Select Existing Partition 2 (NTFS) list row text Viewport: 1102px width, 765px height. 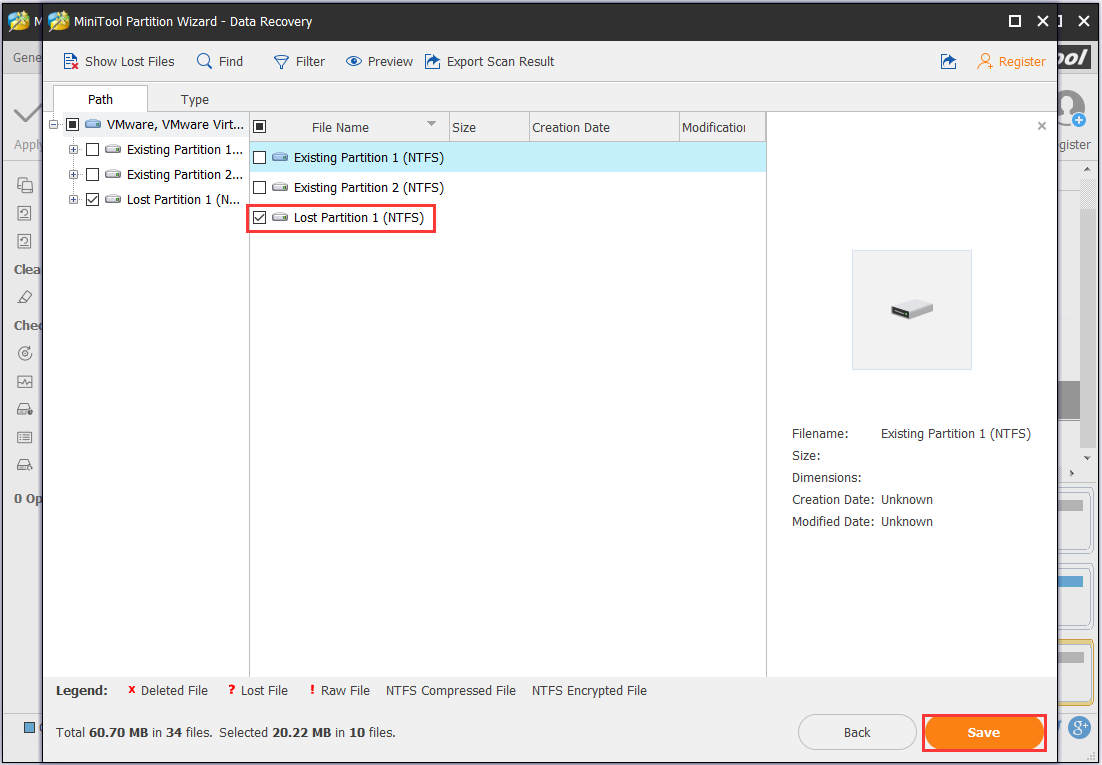369,188
